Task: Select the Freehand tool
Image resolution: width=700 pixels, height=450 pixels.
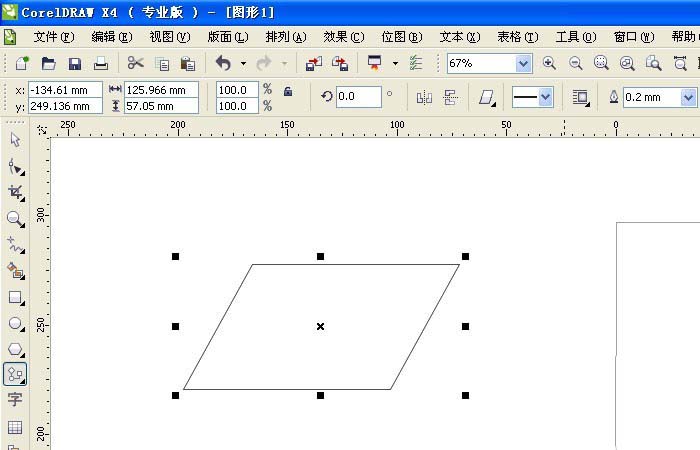Action: tap(16, 245)
